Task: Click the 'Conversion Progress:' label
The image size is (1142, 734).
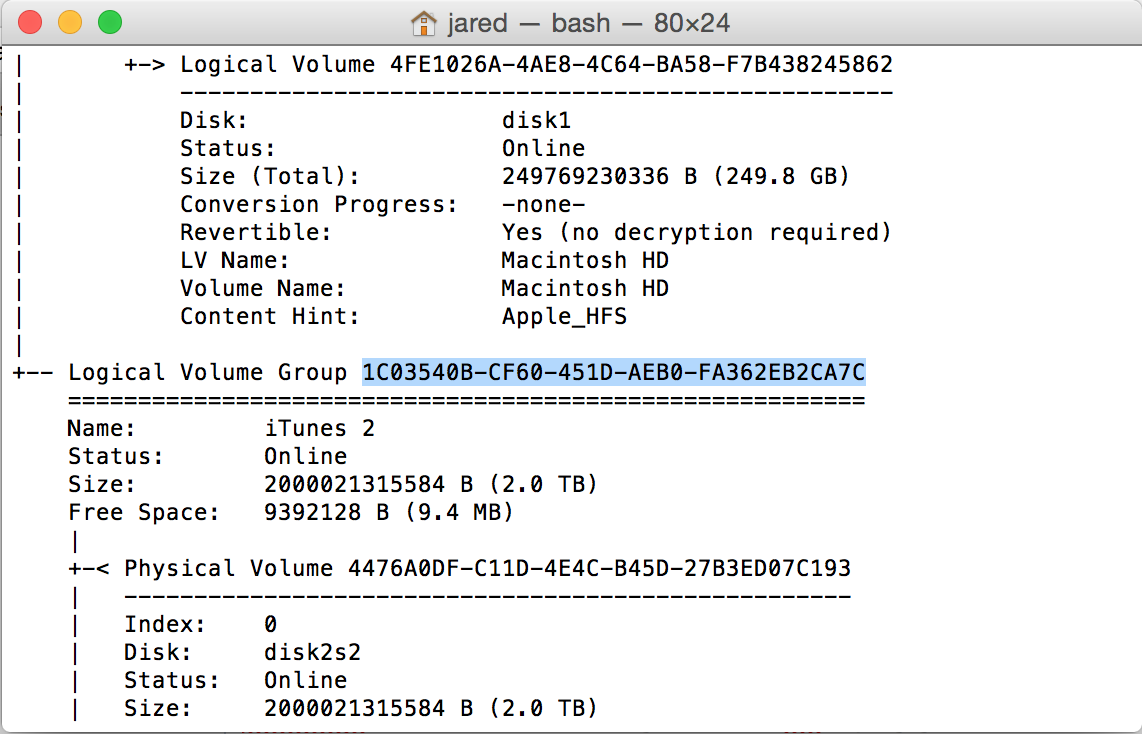Action: [x=319, y=205]
